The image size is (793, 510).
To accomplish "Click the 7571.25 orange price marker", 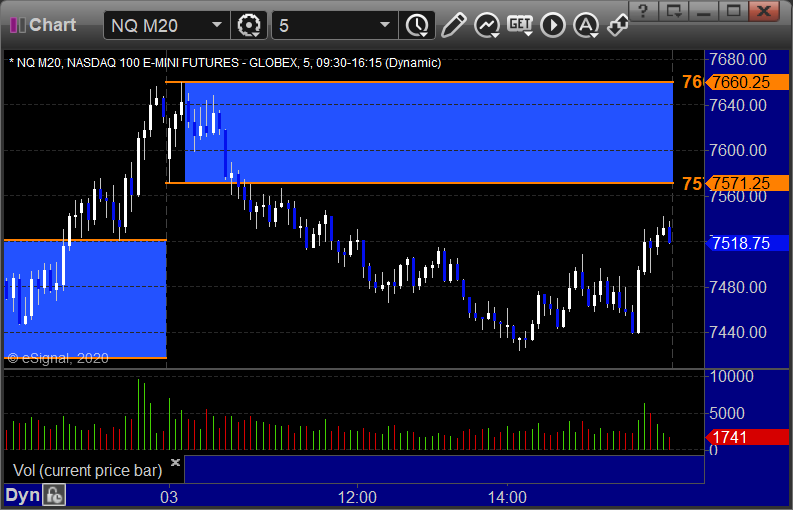I will point(746,183).
